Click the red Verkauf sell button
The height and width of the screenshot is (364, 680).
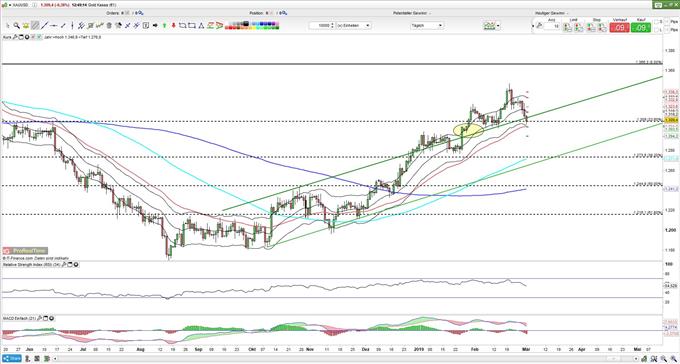(x=619, y=28)
